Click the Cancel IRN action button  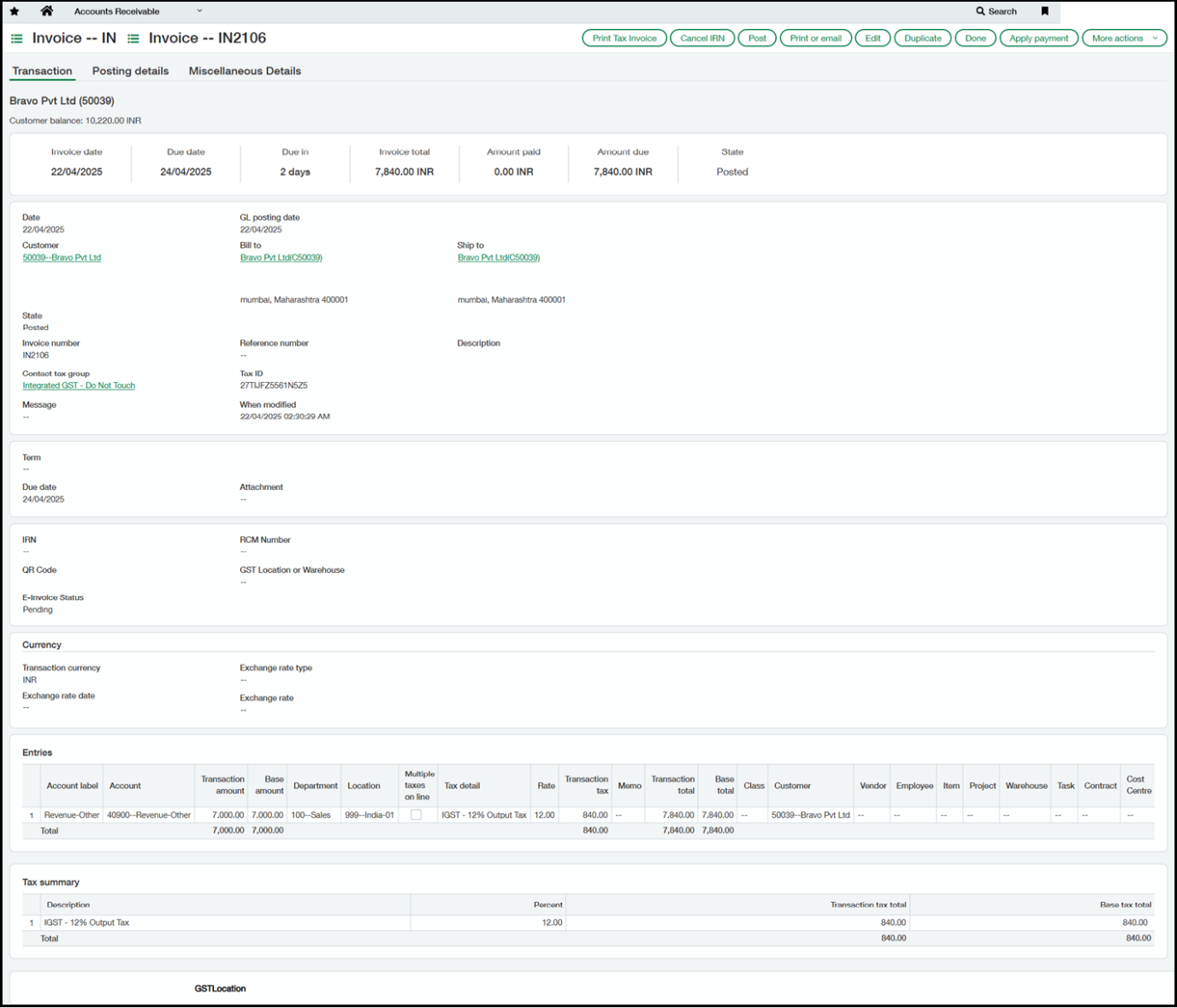pyautogui.click(x=701, y=38)
